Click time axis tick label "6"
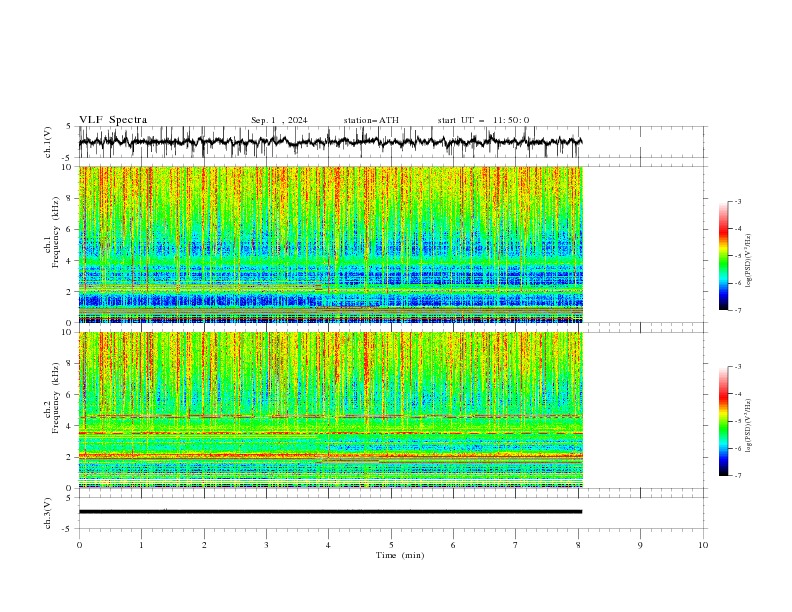 coord(453,545)
